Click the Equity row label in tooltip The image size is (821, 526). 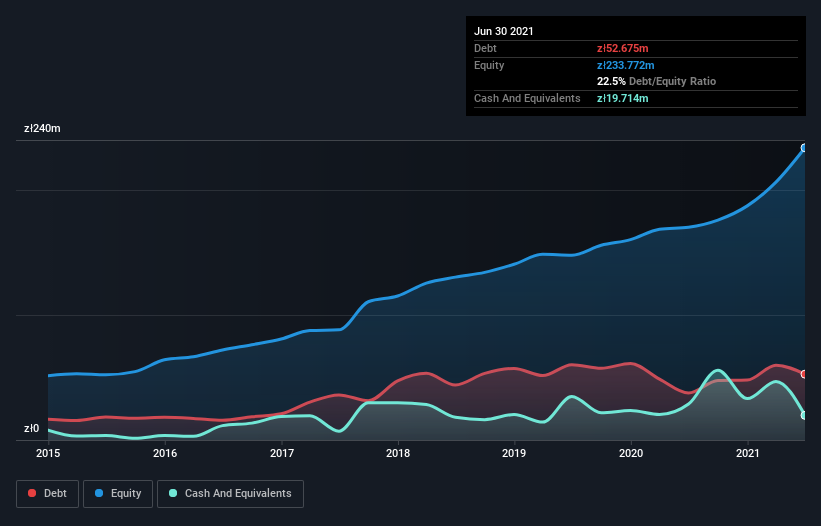click(489, 65)
